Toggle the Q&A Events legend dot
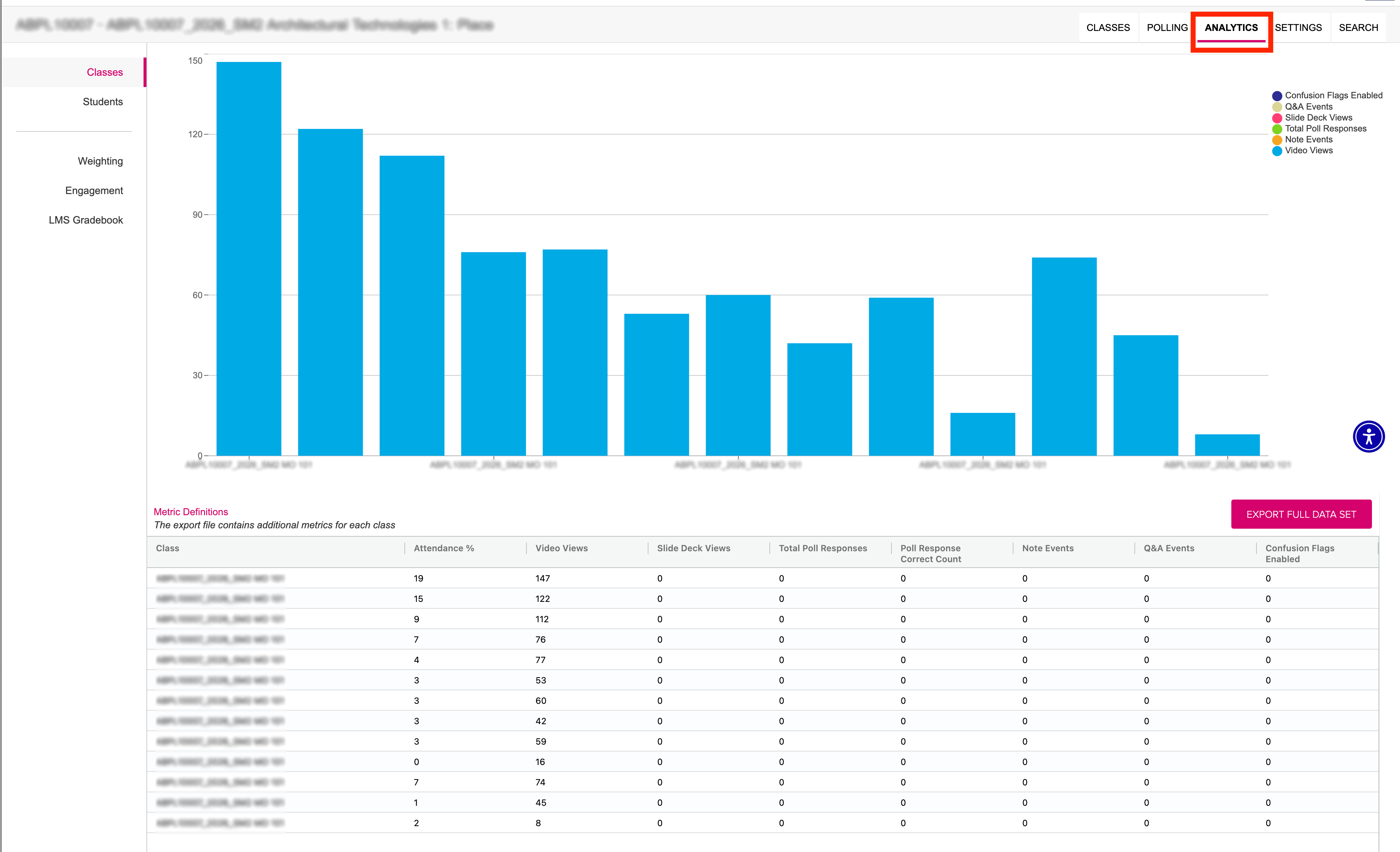Image resolution: width=1400 pixels, height=852 pixels. pos(1277,107)
